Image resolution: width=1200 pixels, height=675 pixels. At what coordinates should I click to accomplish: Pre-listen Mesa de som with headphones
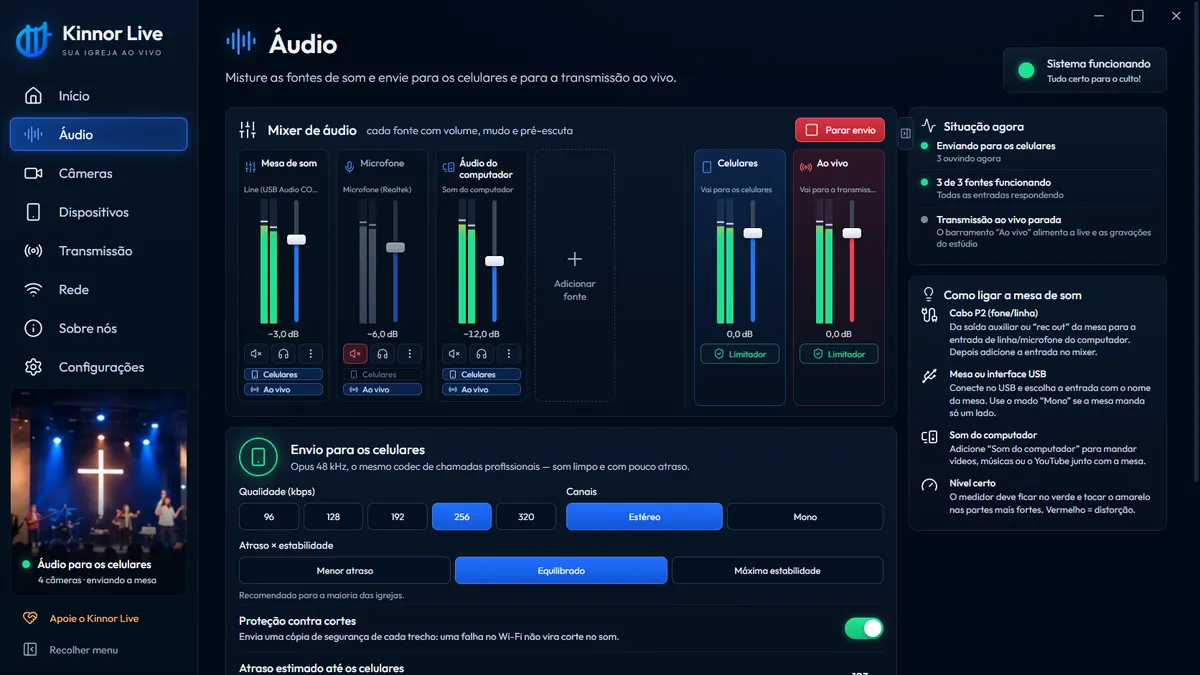coord(284,353)
